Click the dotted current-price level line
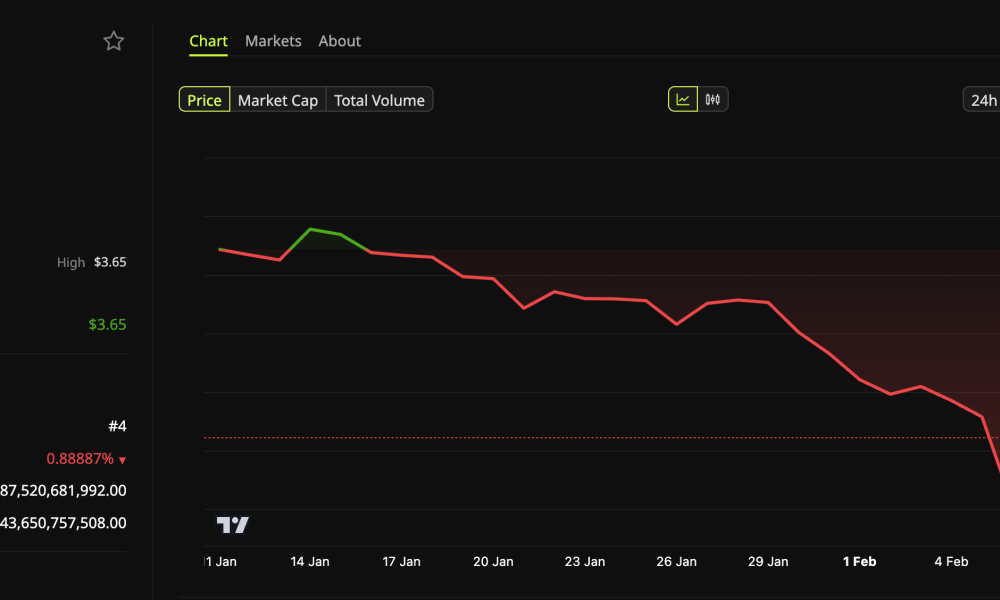1000x600 pixels. pos(600,436)
